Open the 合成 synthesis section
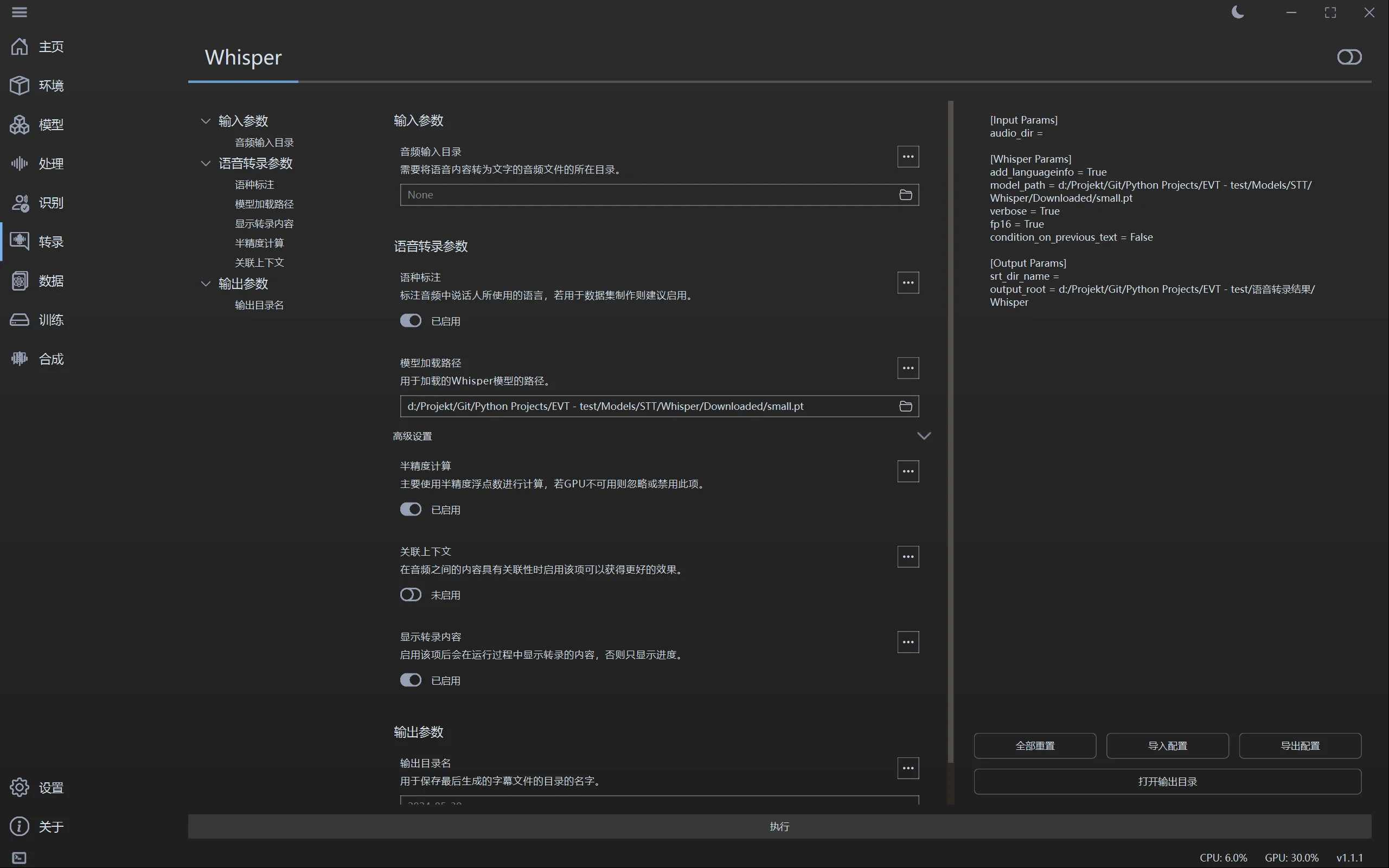 pos(37,359)
